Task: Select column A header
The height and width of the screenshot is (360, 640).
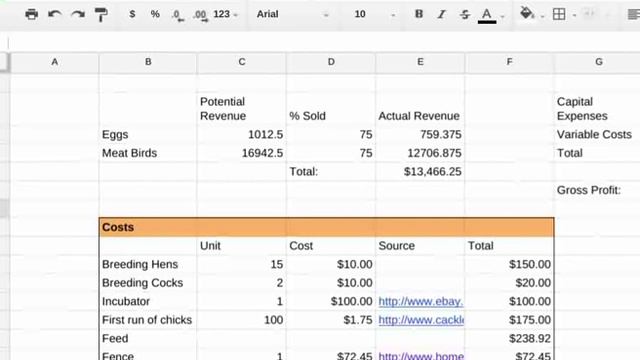Action: (54, 62)
